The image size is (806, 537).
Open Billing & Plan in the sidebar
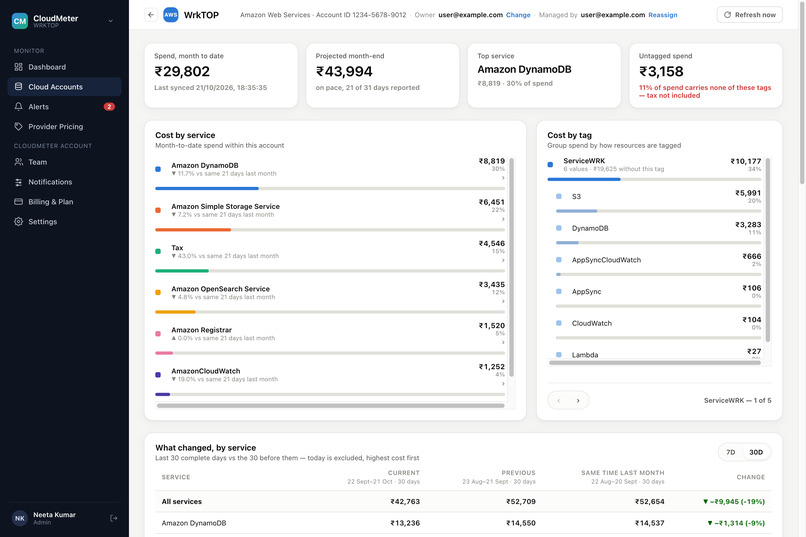tap(64, 201)
